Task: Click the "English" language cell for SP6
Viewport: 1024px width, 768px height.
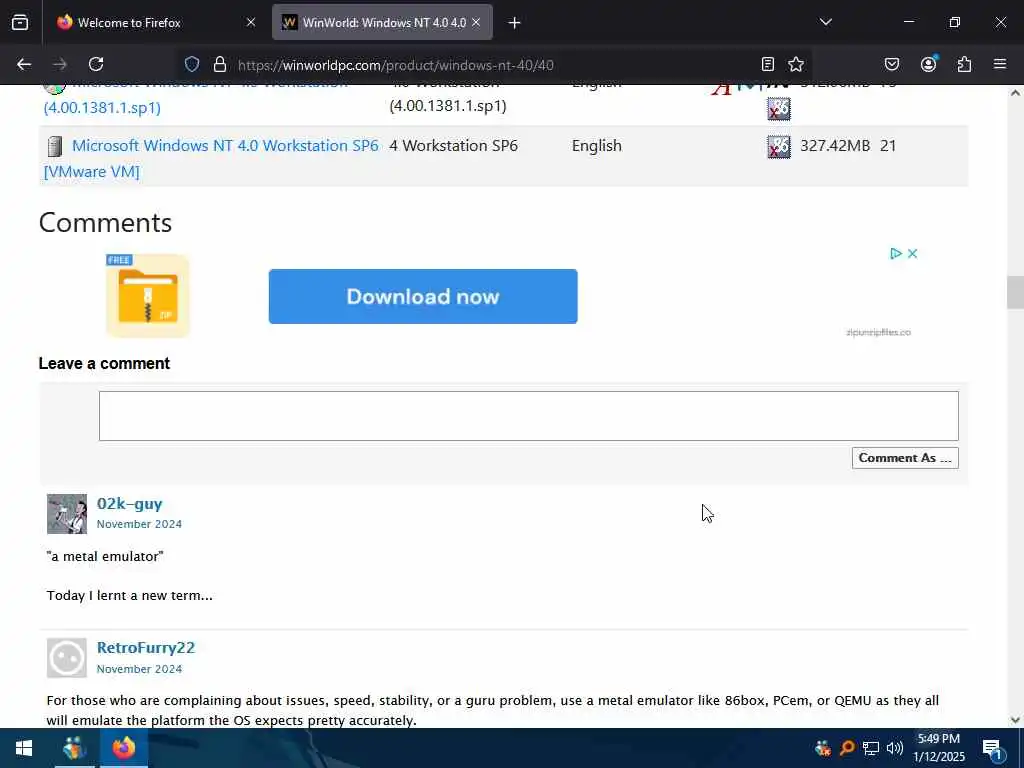Action: tap(597, 146)
